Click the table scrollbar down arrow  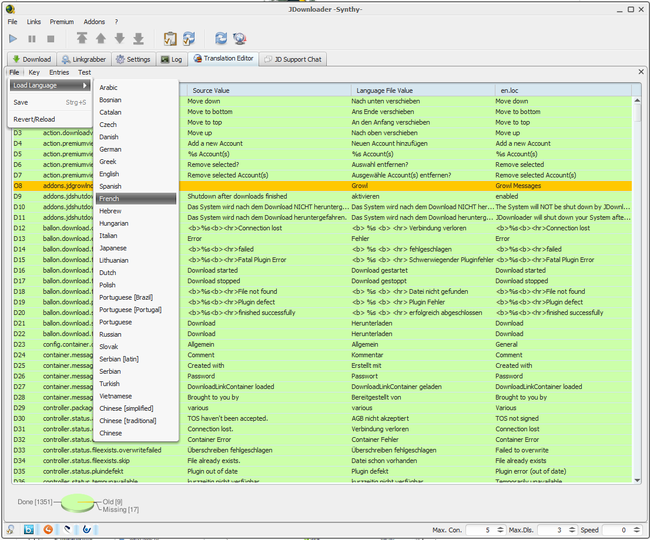637,480
